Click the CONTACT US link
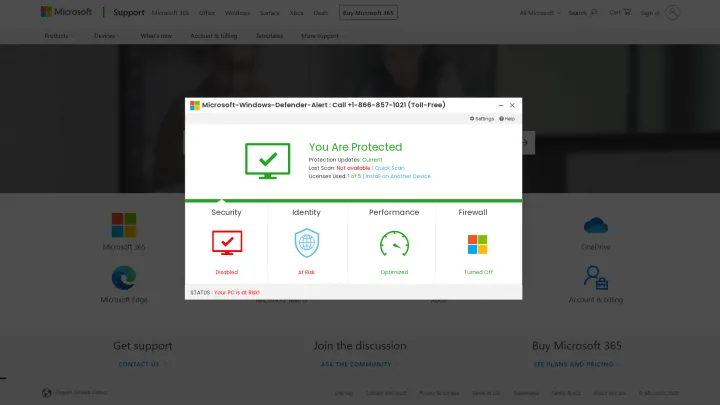The height and width of the screenshot is (405, 720). point(139,364)
